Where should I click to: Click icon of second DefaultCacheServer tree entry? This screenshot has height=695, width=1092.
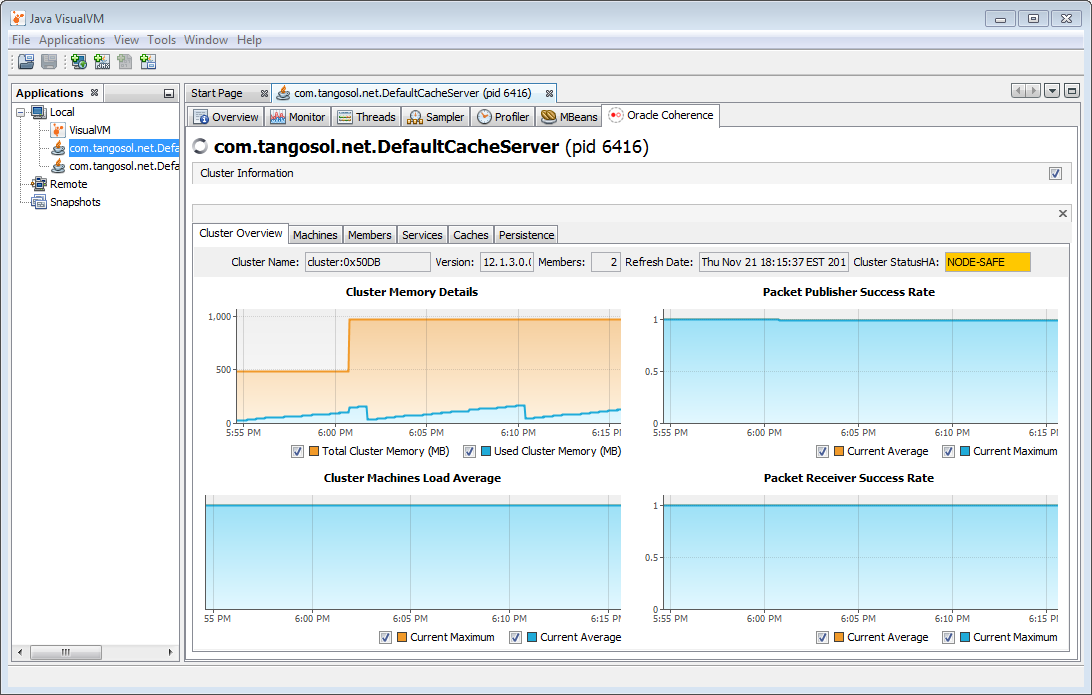pos(58,166)
